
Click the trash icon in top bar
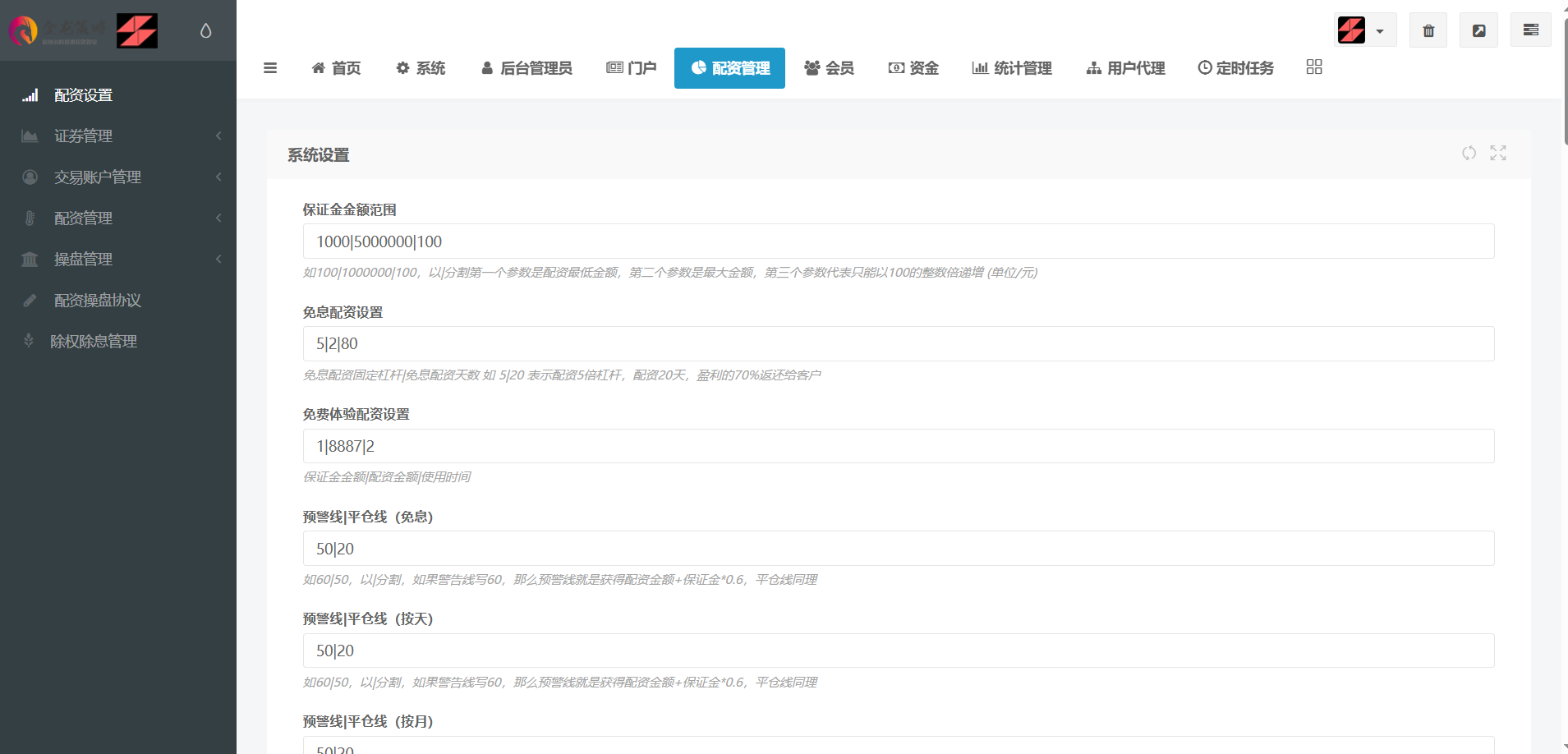[x=1428, y=30]
